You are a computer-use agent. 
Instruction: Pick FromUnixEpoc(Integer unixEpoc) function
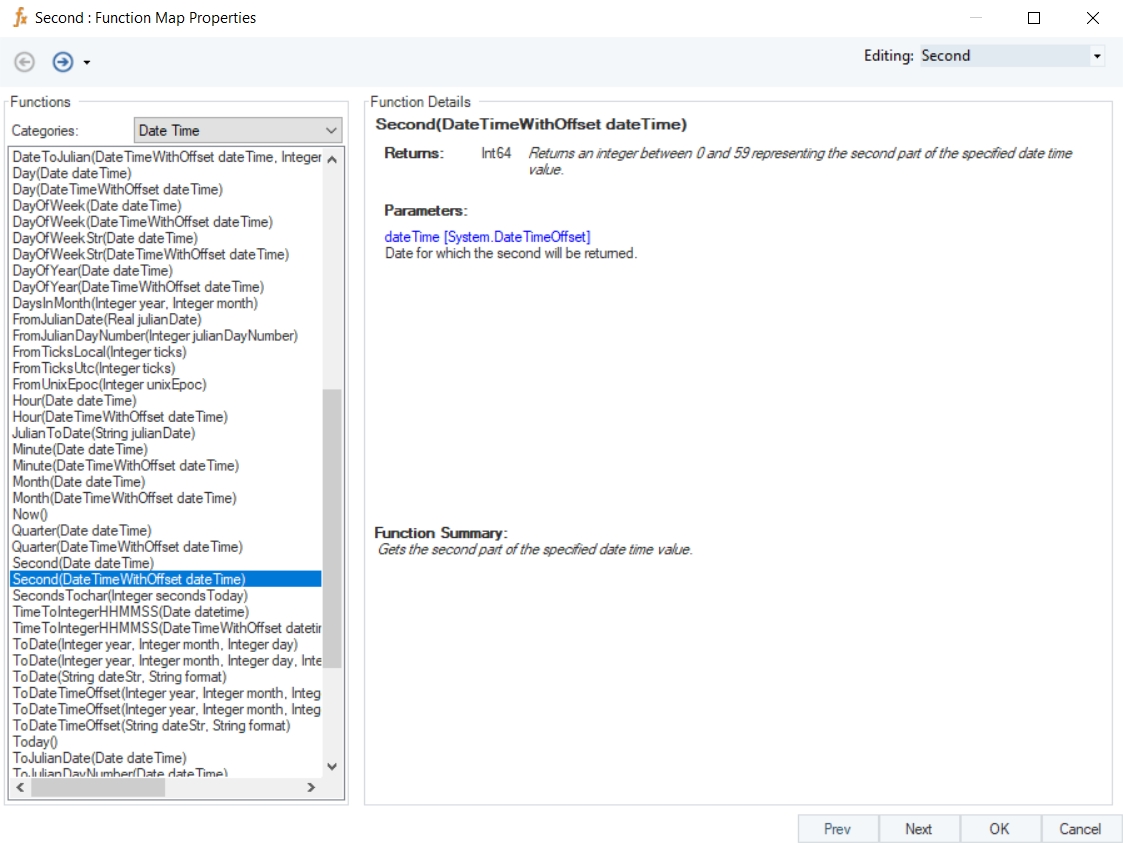tap(110, 384)
